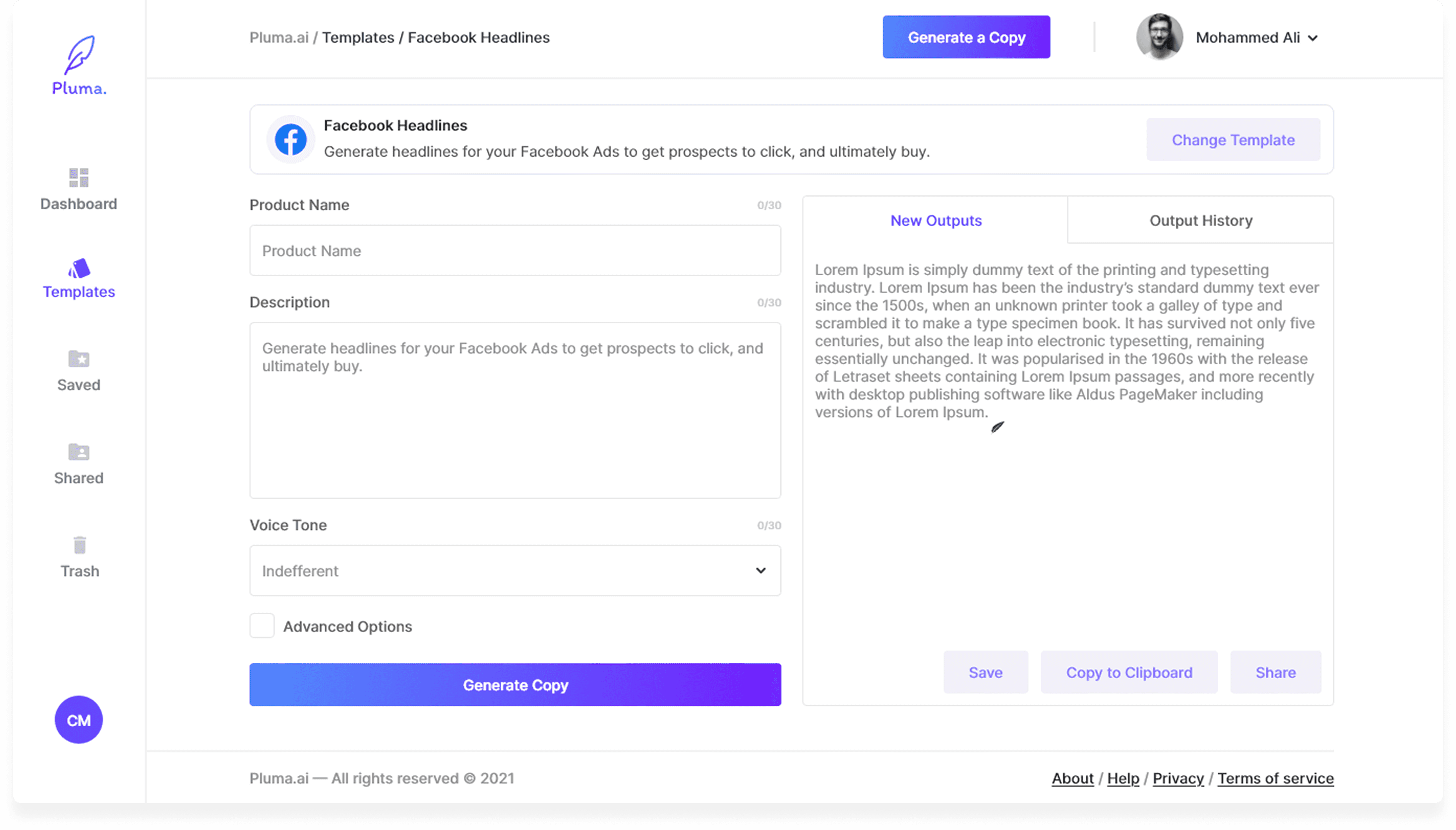Click into the Description text area

point(515,411)
